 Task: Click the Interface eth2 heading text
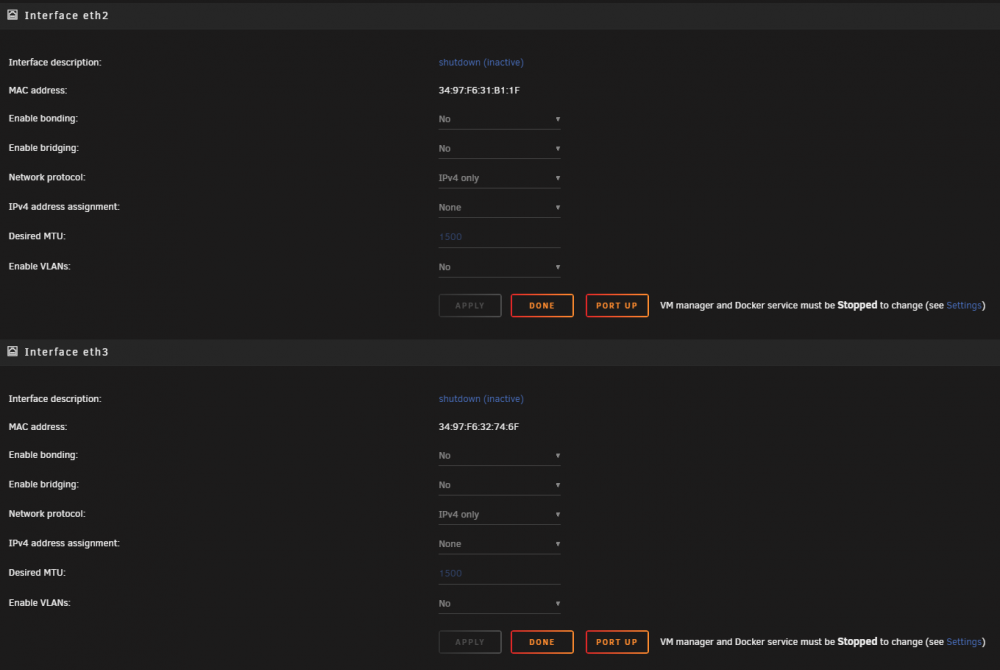click(67, 15)
